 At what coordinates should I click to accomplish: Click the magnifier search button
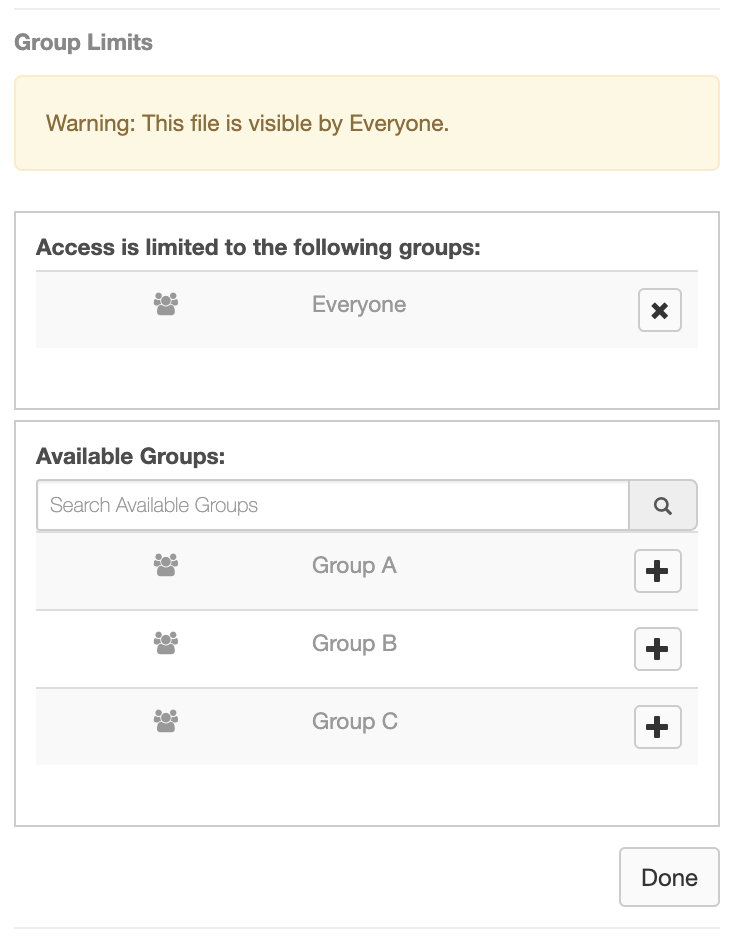[663, 505]
